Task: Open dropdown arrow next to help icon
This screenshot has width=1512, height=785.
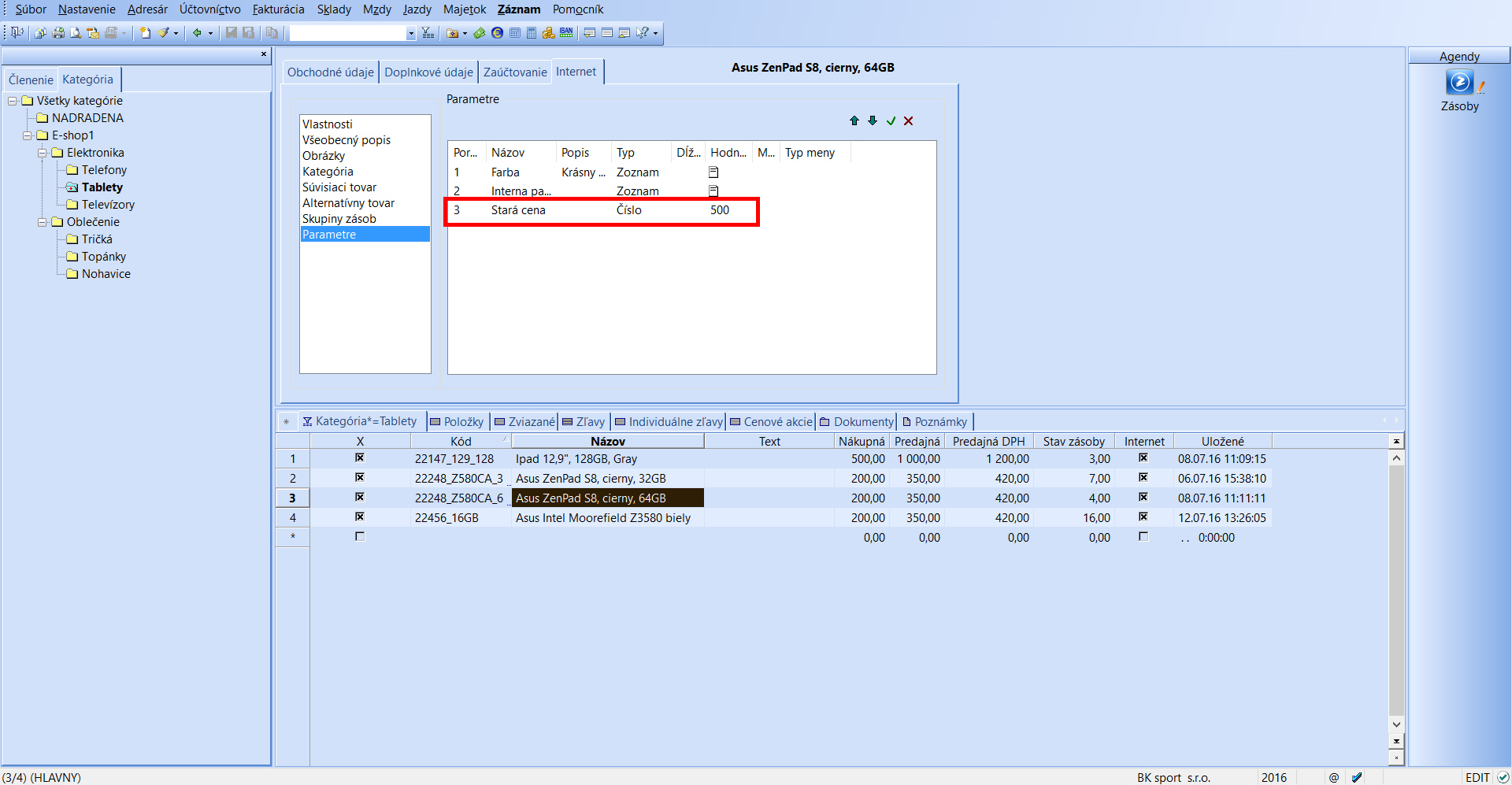Action: (655, 33)
